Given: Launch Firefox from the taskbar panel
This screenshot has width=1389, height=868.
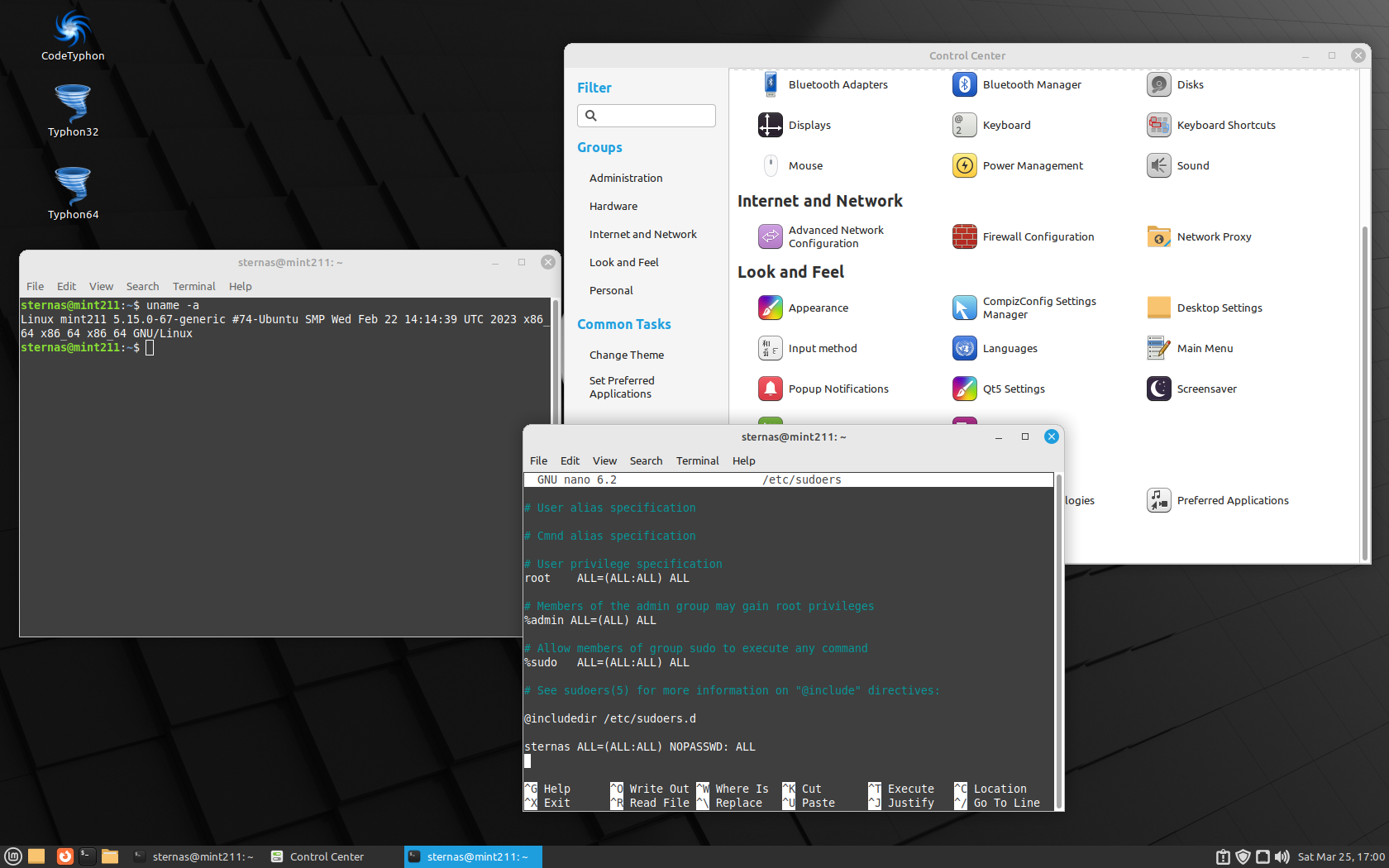Looking at the screenshot, I should (64, 856).
